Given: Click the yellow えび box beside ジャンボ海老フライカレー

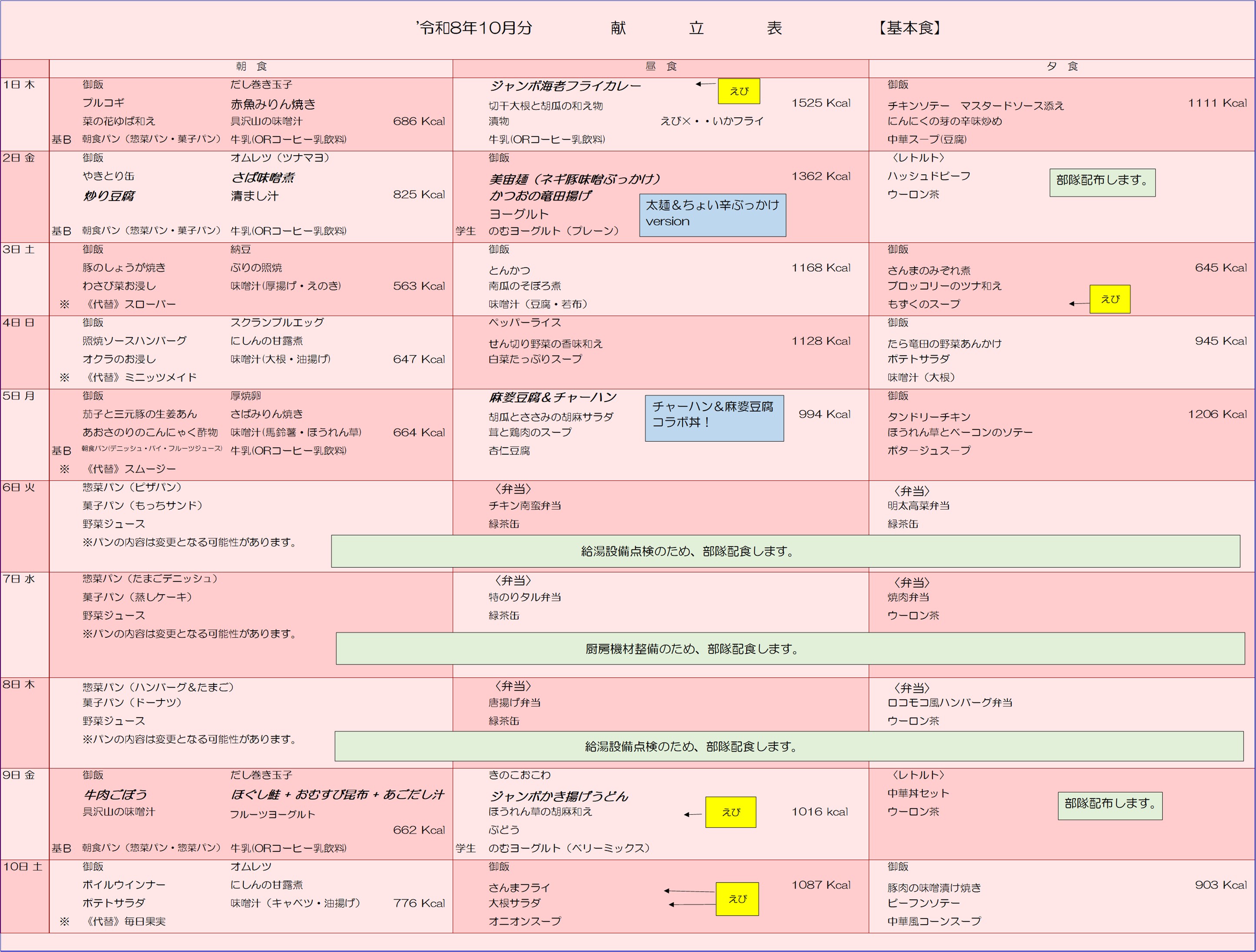Looking at the screenshot, I should pos(739,92).
